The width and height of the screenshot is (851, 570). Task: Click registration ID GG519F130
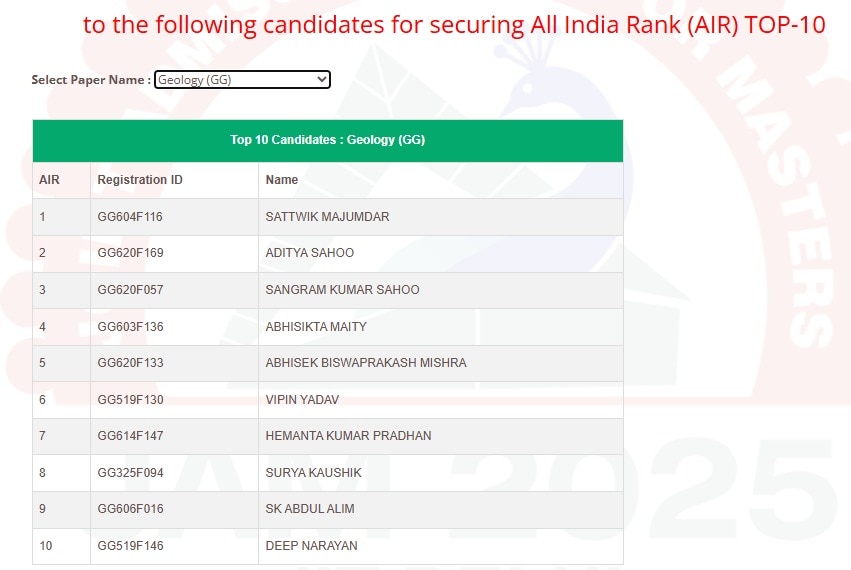(x=130, y=400)
